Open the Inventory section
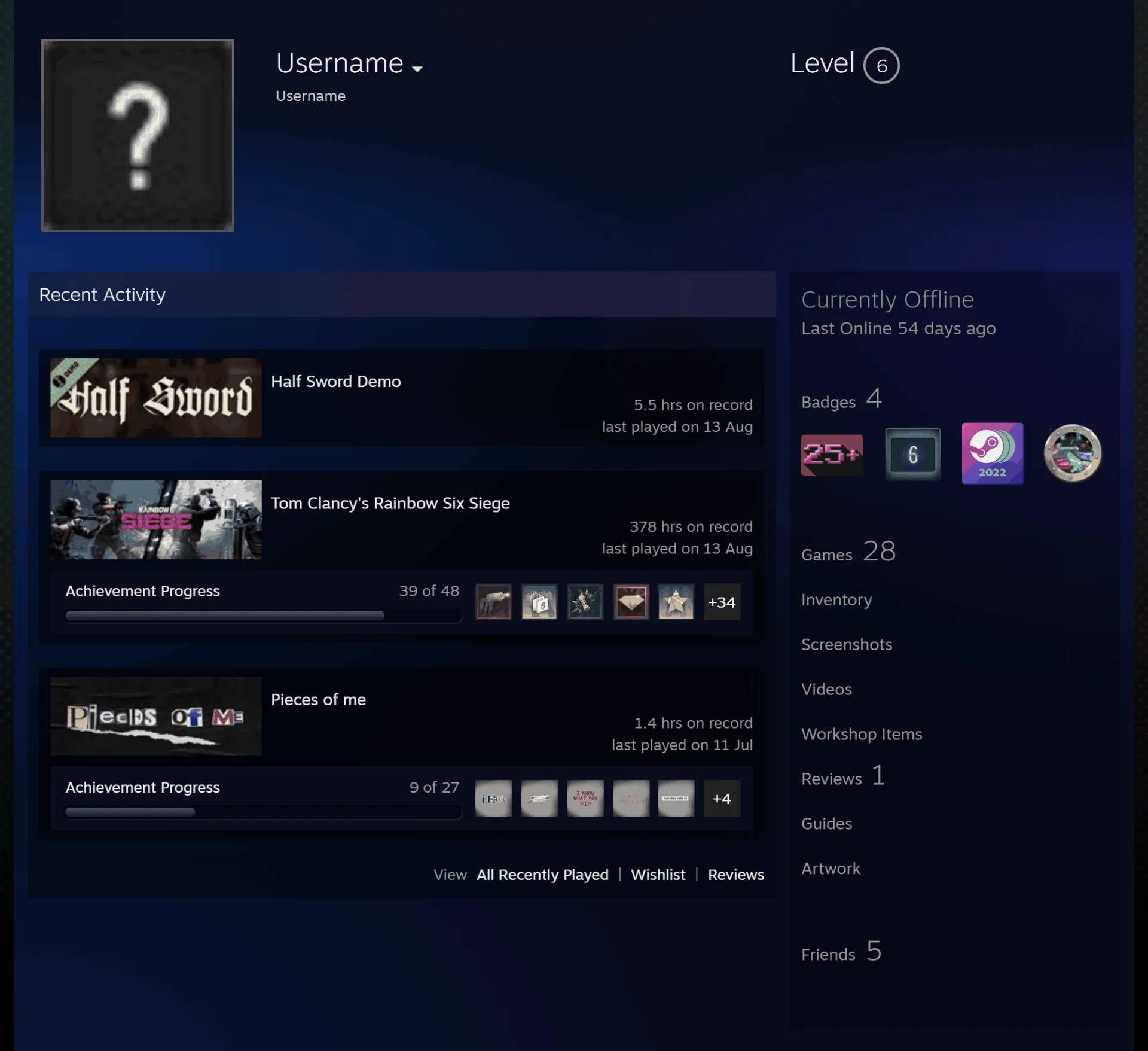Image resolution: width=1148 pixels, height=1051 pixels. point(836,599)
